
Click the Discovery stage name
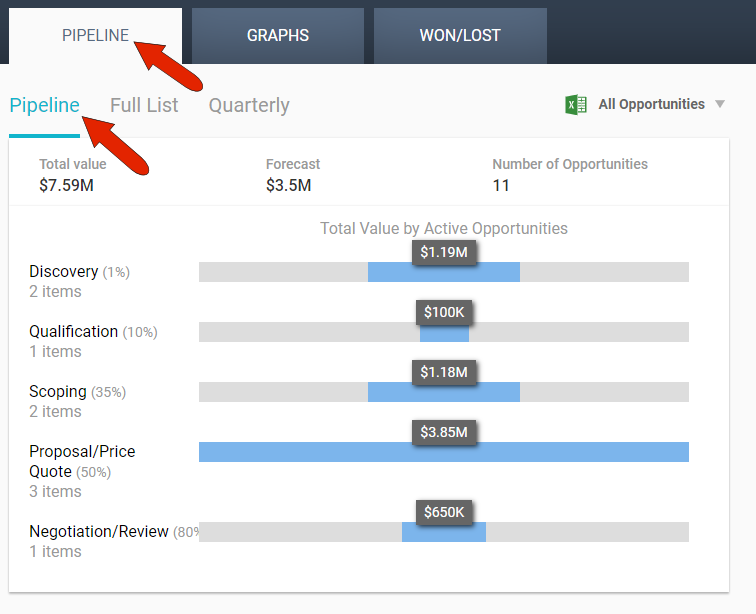tap(63, 272)
